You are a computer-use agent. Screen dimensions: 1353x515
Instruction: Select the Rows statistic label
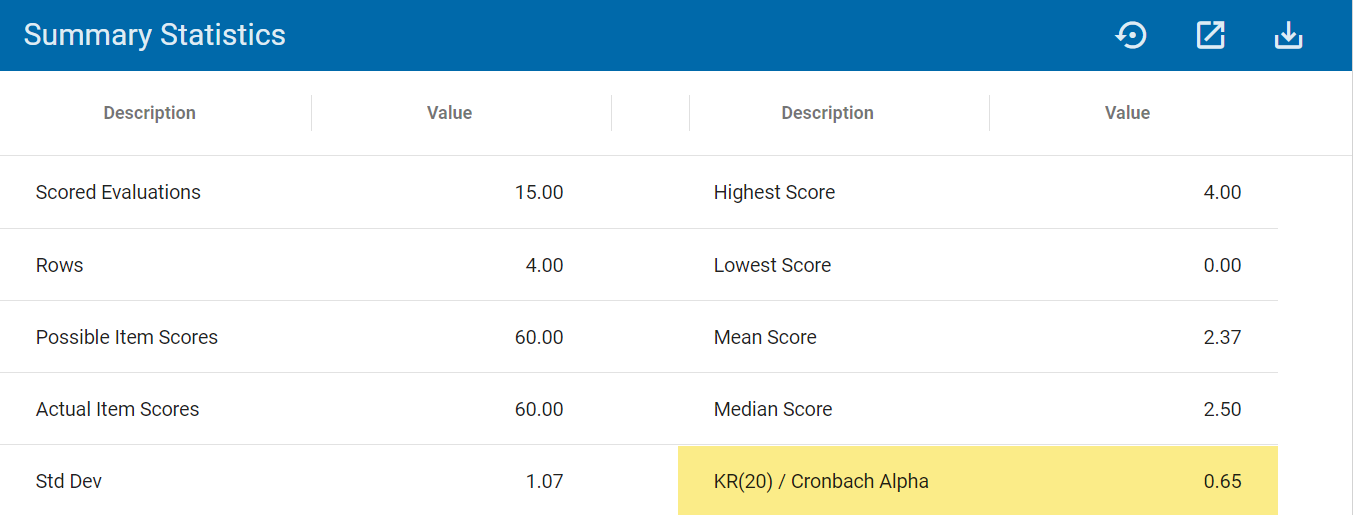60,265
